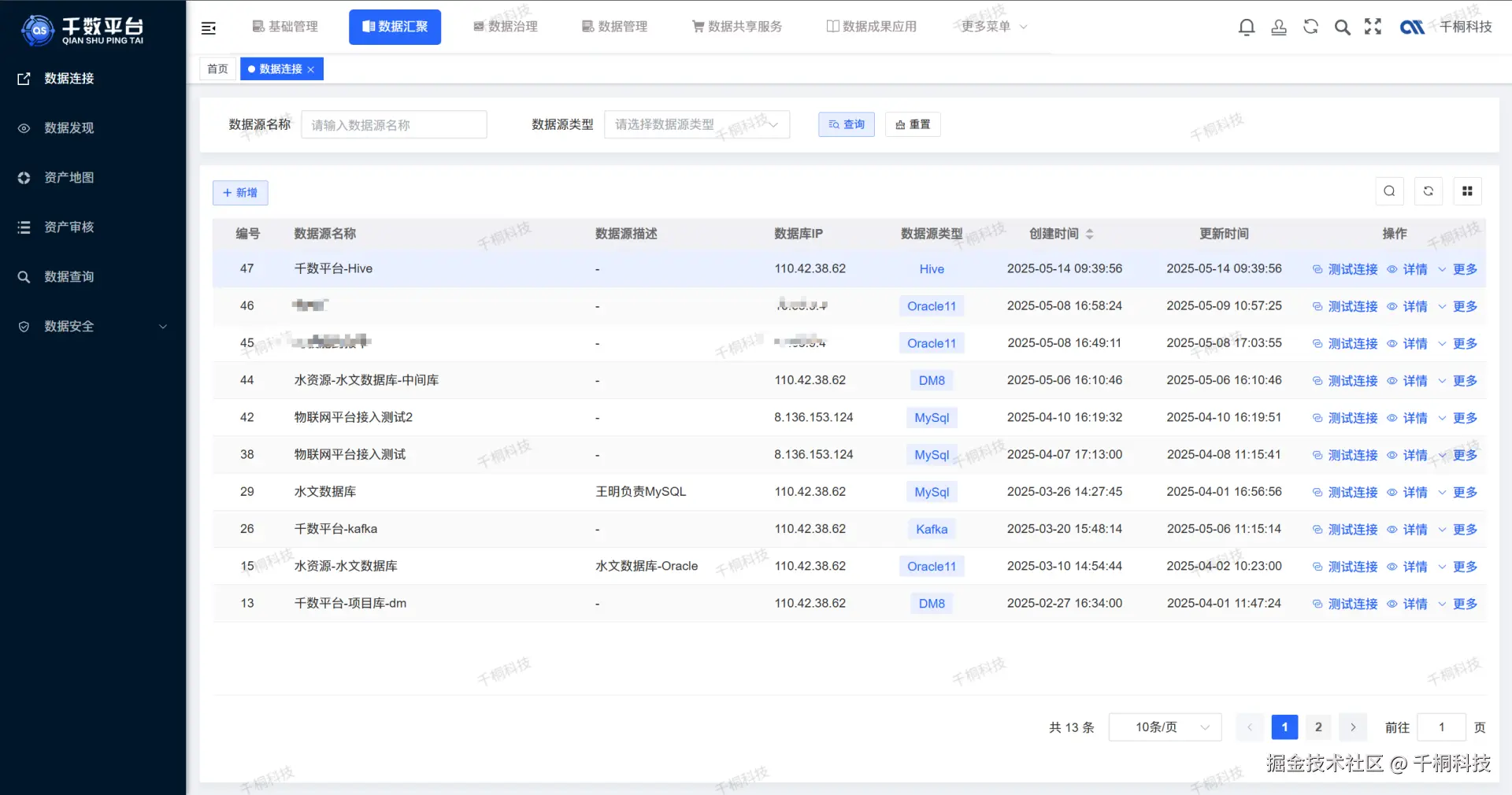Screen dimensions: 1512x795
Task: View 详情 for row number 45
Action: pyautogui.click(x=1407, y=343)
